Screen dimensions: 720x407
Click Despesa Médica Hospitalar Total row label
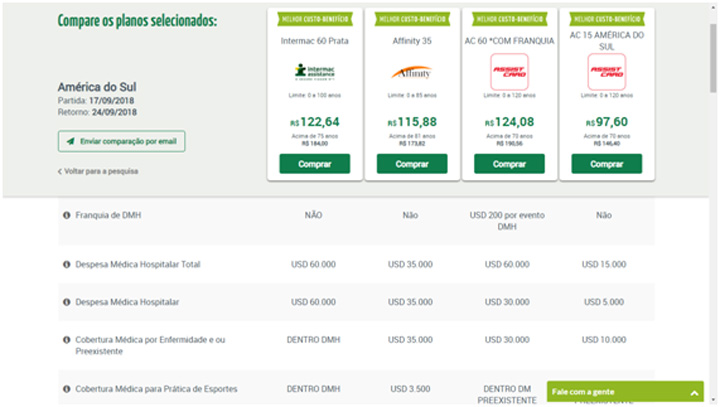[x=138, y=264]
